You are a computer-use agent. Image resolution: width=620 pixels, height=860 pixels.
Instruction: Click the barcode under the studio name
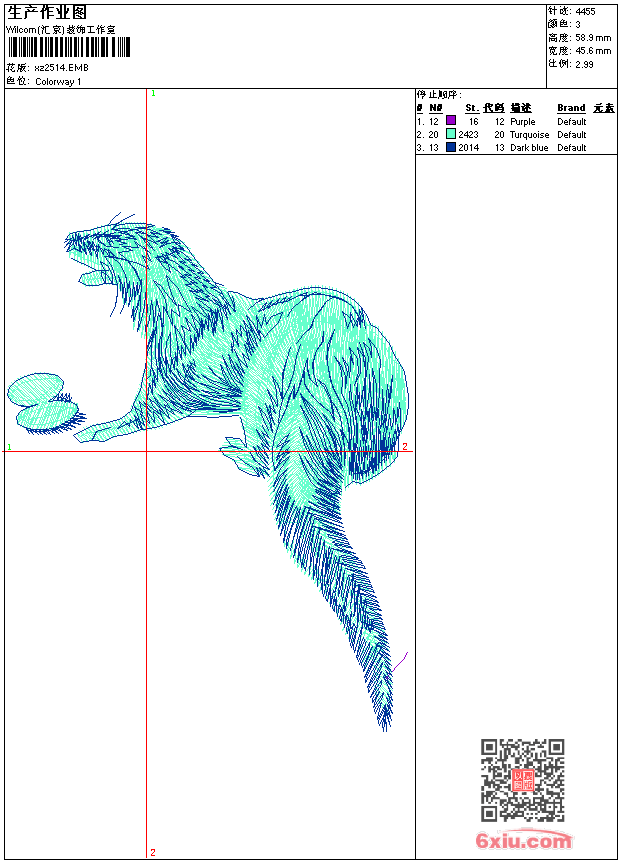(69, 47)
